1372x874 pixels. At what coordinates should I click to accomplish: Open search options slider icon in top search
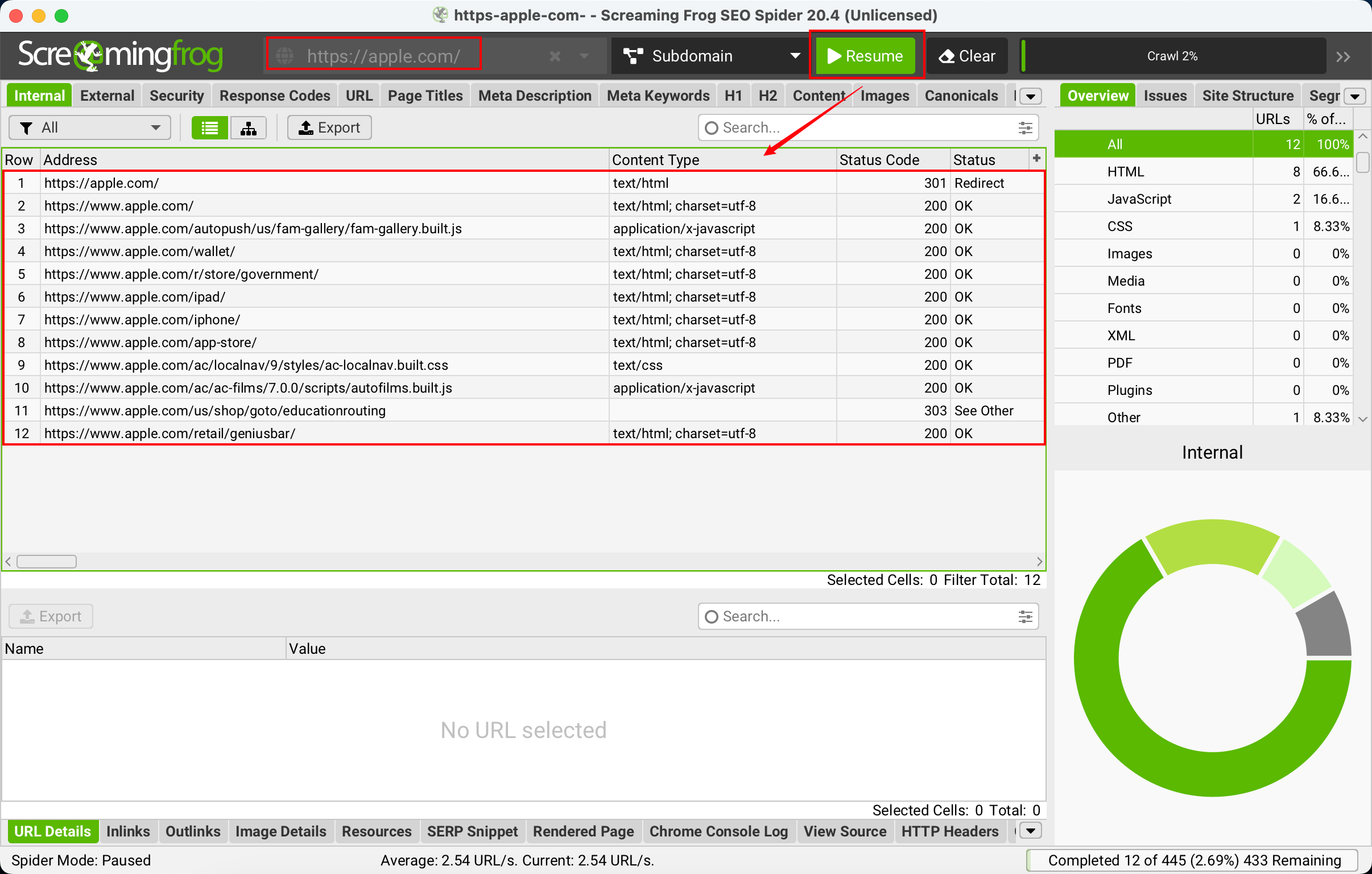click(1024, 127)
